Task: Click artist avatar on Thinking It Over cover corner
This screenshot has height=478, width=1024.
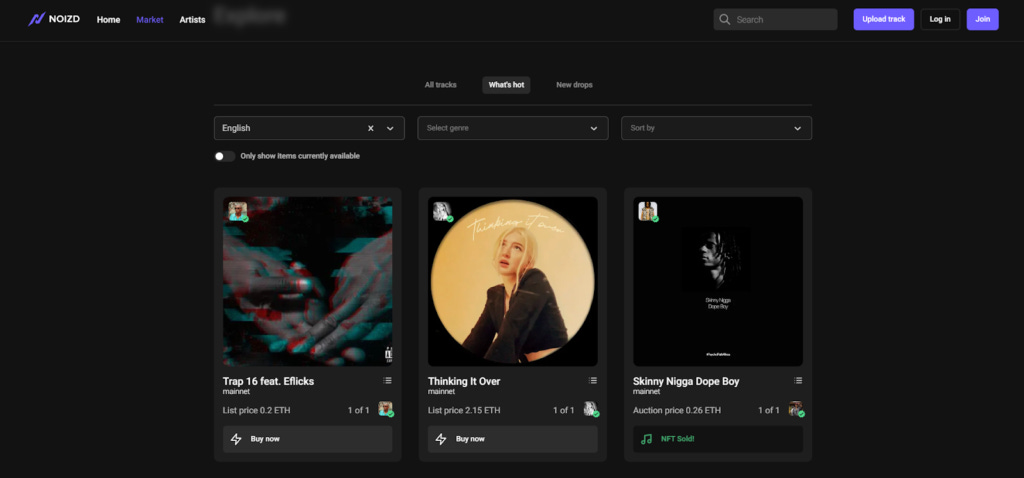Action: point(443,211)
